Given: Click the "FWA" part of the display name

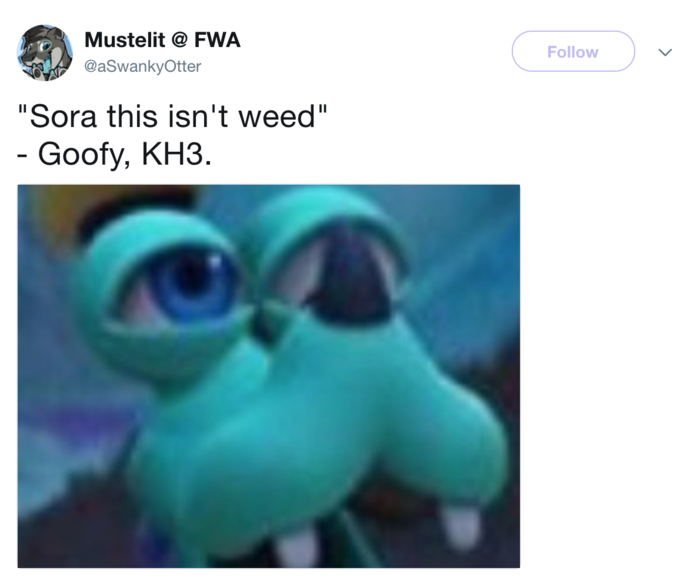Looking at the screenshot, I should (217, 40).
